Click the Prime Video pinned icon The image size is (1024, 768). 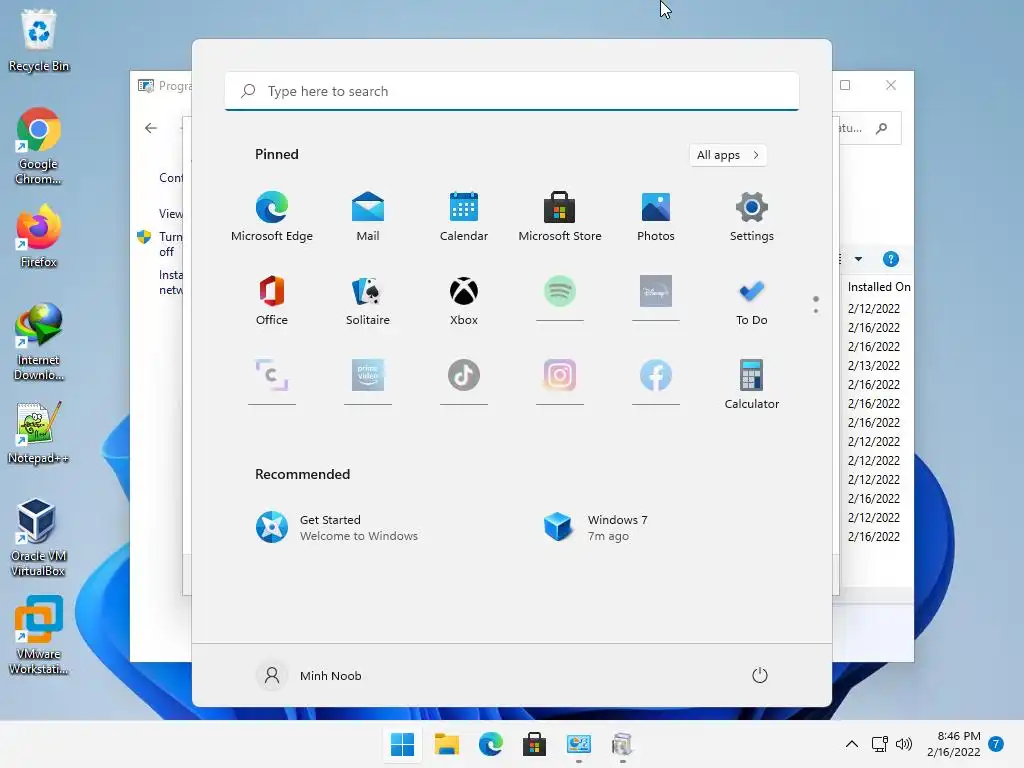[368, 376]
